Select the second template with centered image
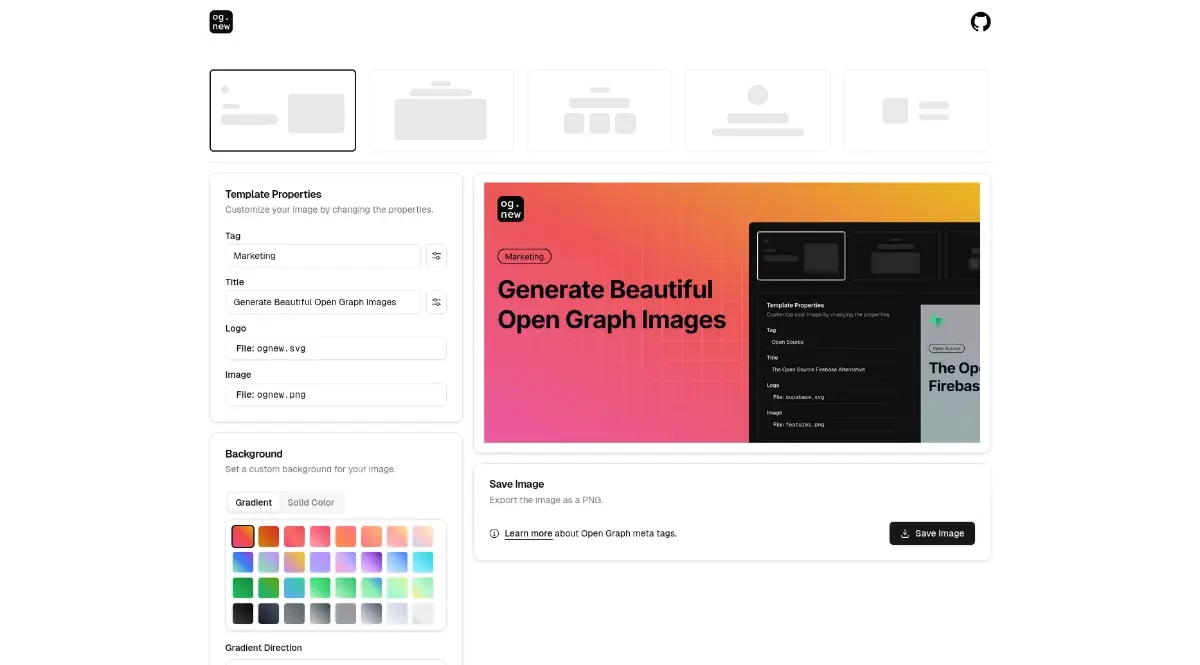1200x665 pixels. click(441, 110)
